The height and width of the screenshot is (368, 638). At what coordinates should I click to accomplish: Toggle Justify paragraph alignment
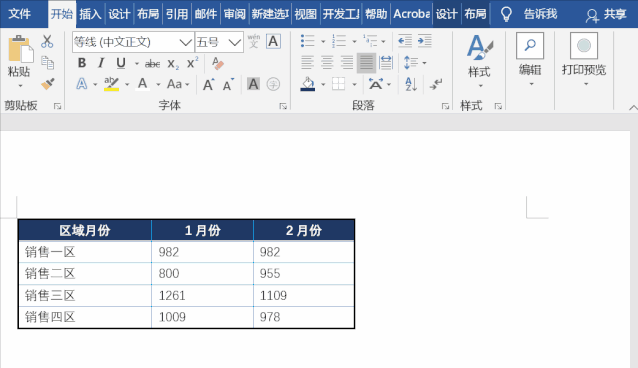click(x=366, y=63)
